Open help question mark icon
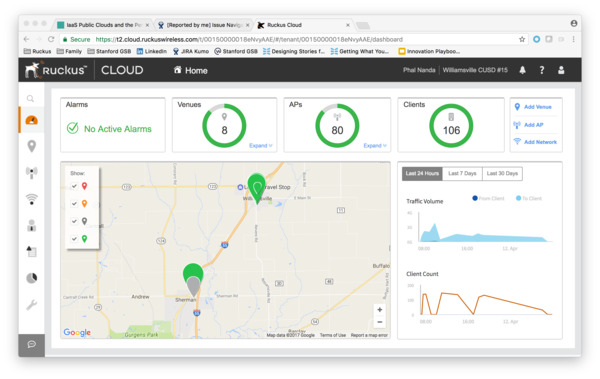This screenshot has height=379, width=600. click(541, 70)
